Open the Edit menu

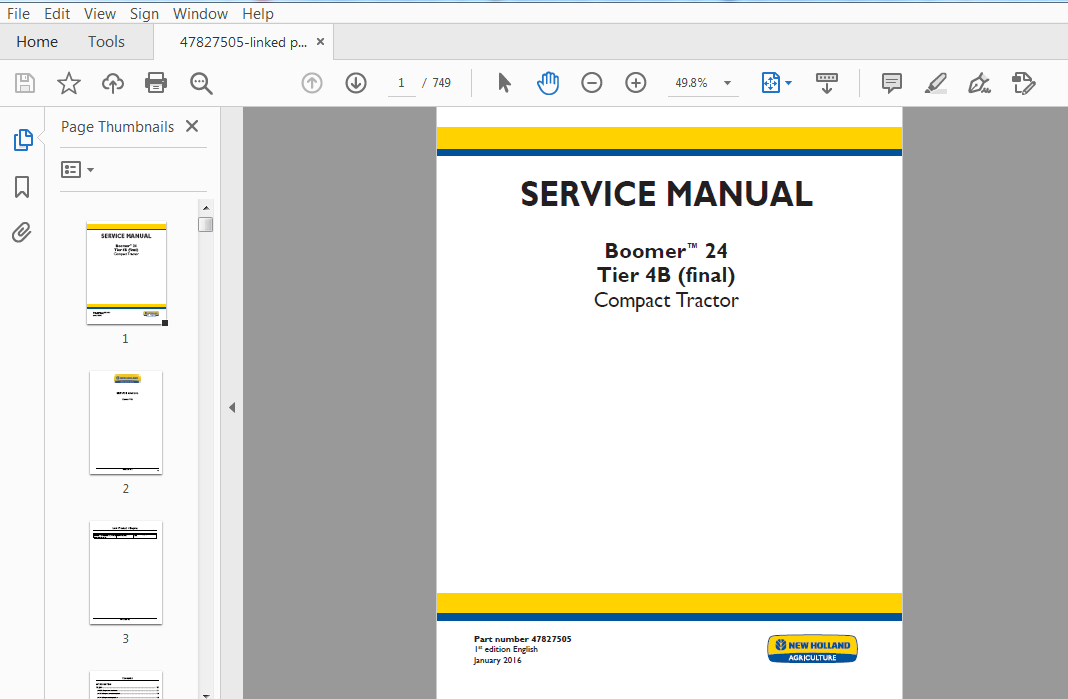click(x=57, y=14)
